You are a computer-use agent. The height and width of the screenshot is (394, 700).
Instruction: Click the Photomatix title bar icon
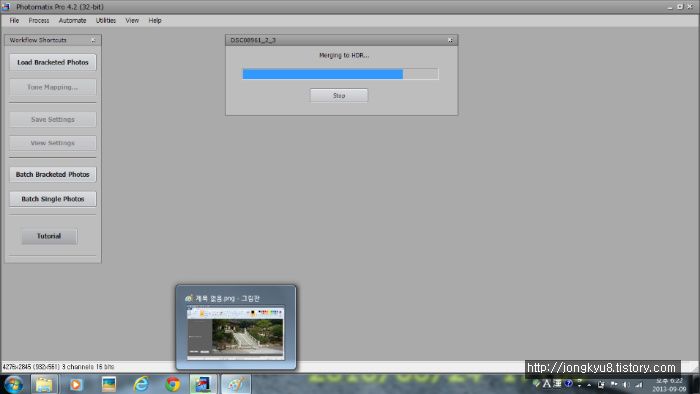coord(6,7)
